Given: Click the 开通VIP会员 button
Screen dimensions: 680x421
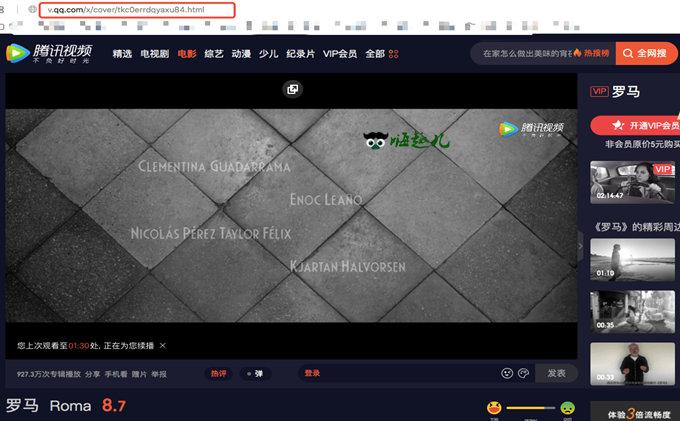Looking at the screenshot, I should point(635,125).
